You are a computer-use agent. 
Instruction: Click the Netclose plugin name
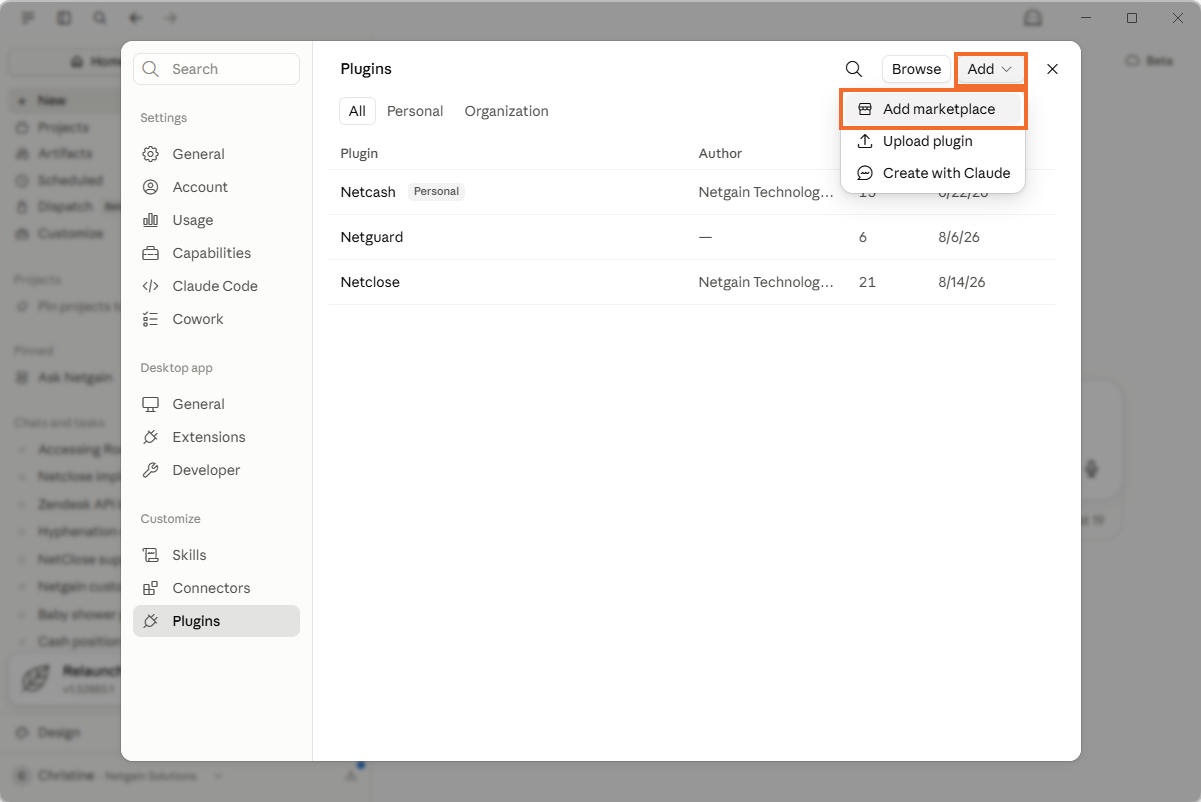[370, 282]
